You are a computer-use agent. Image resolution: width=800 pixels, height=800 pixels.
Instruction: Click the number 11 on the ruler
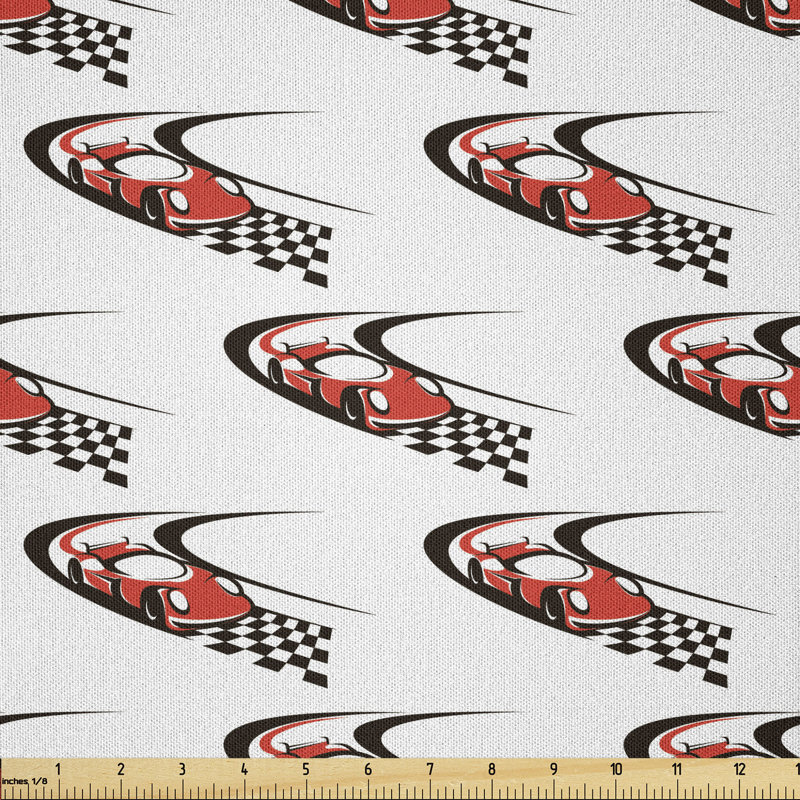click(x=677, y=769)
